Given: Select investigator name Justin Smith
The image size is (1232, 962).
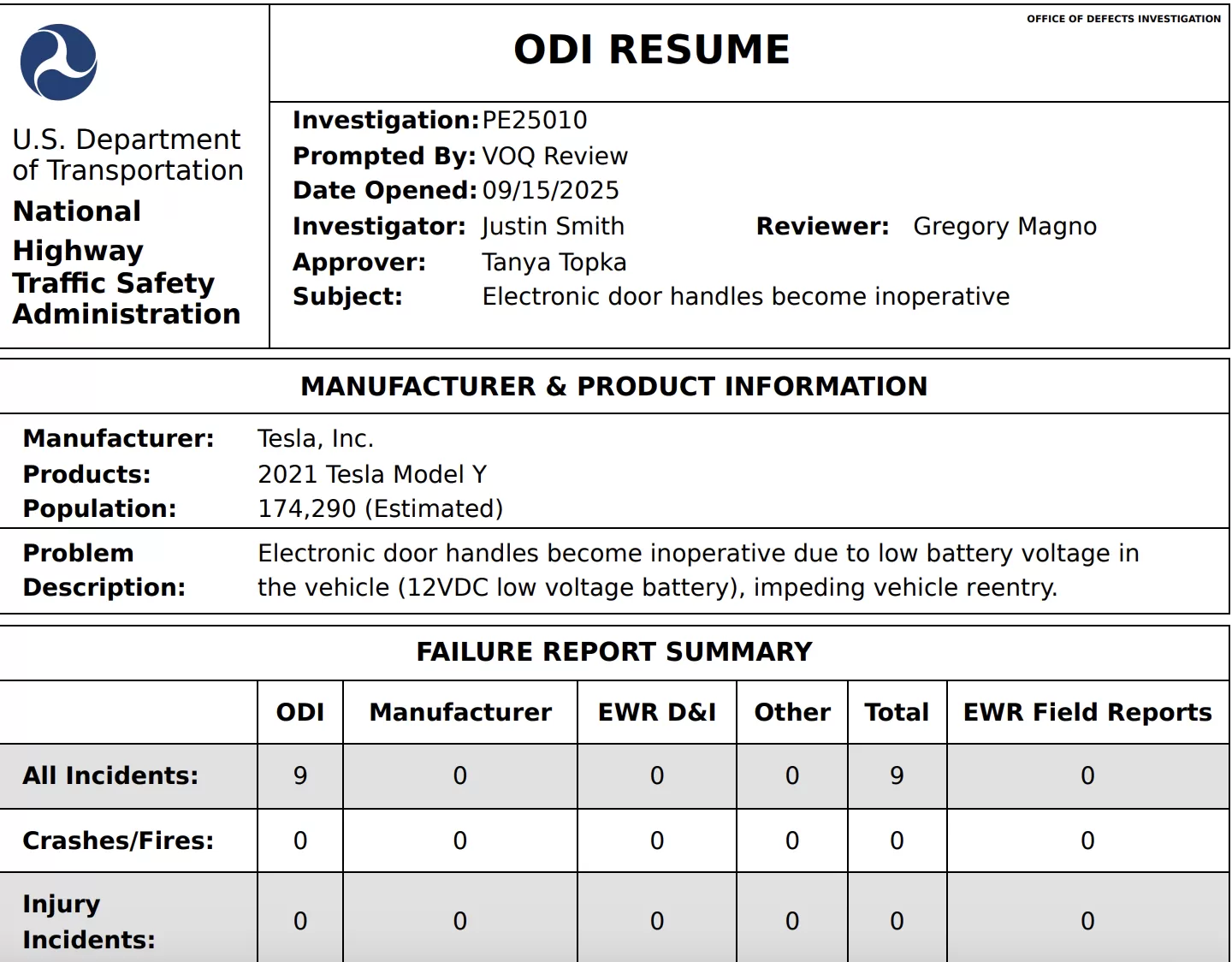Looking at the screenshot, I should pyautogui.click(x=553, y=227).
